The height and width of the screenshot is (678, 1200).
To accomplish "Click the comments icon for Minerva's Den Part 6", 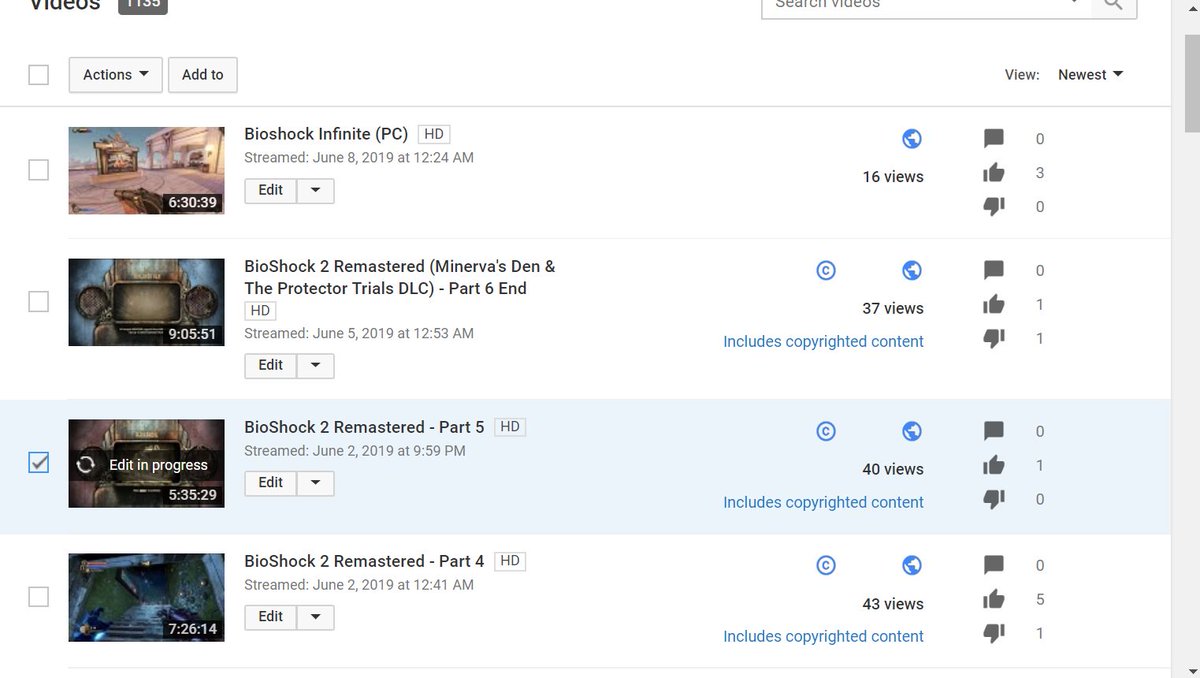I will tap(993, 270).
